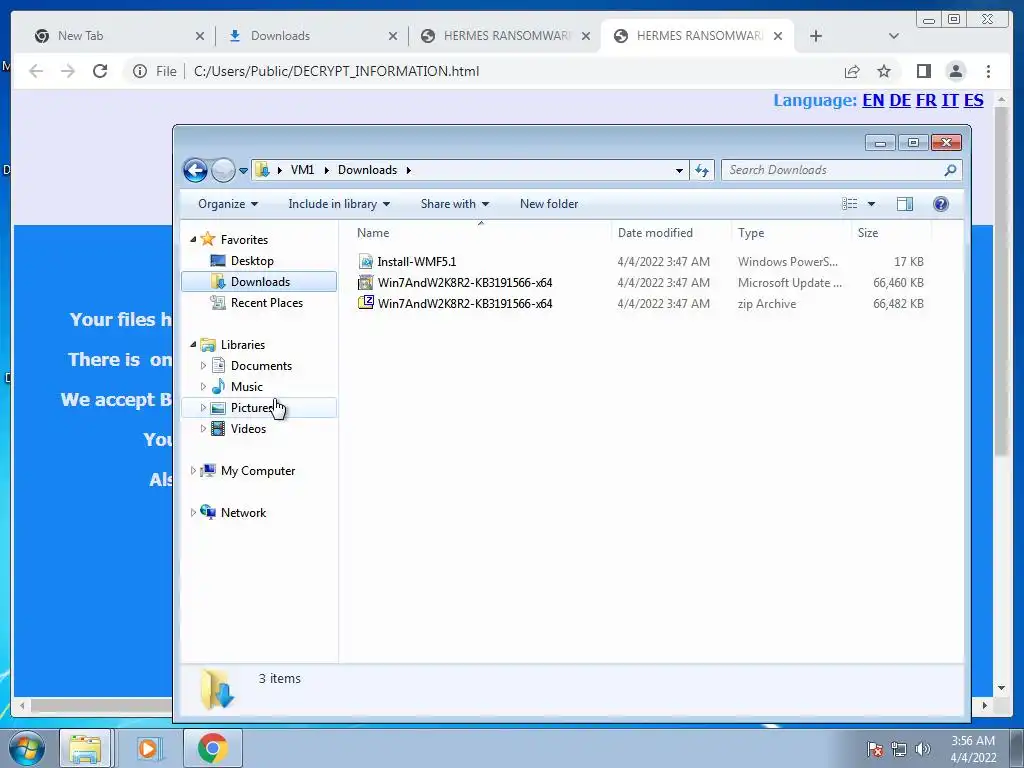
Task: Expand My Computer node
Action: click(193, 470)
